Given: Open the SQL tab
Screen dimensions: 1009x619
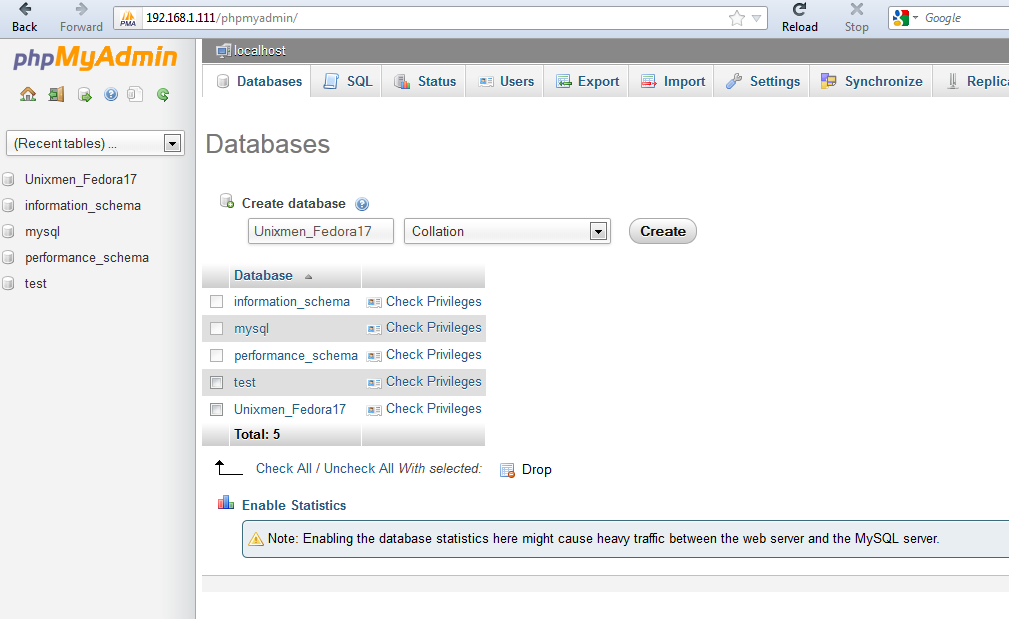Looking at the screenshot, I should pyautogui.click(x=347, y=81).
